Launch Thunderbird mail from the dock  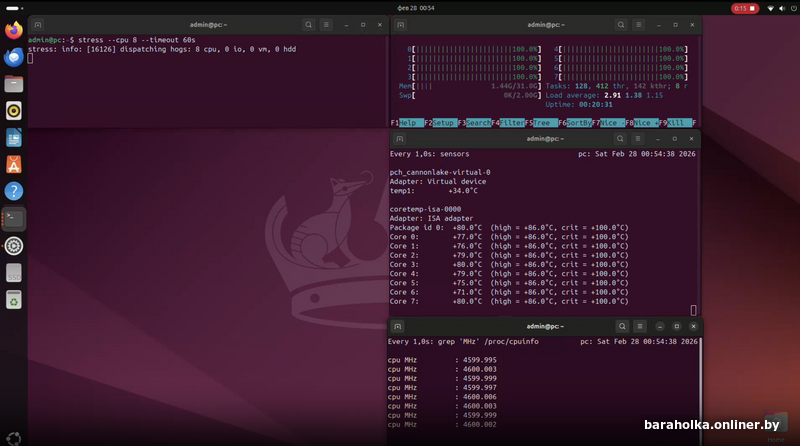click(x=14, y=57)
